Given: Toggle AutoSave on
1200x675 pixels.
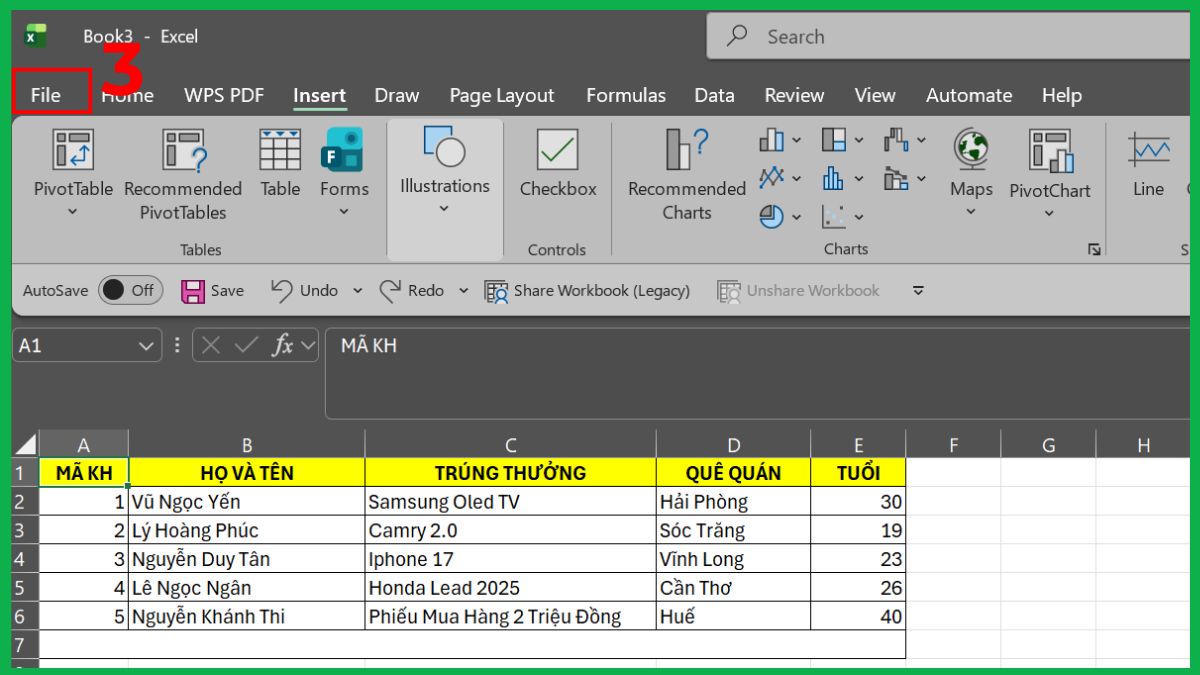Looking at the screenshot, I should pos(130,290).
